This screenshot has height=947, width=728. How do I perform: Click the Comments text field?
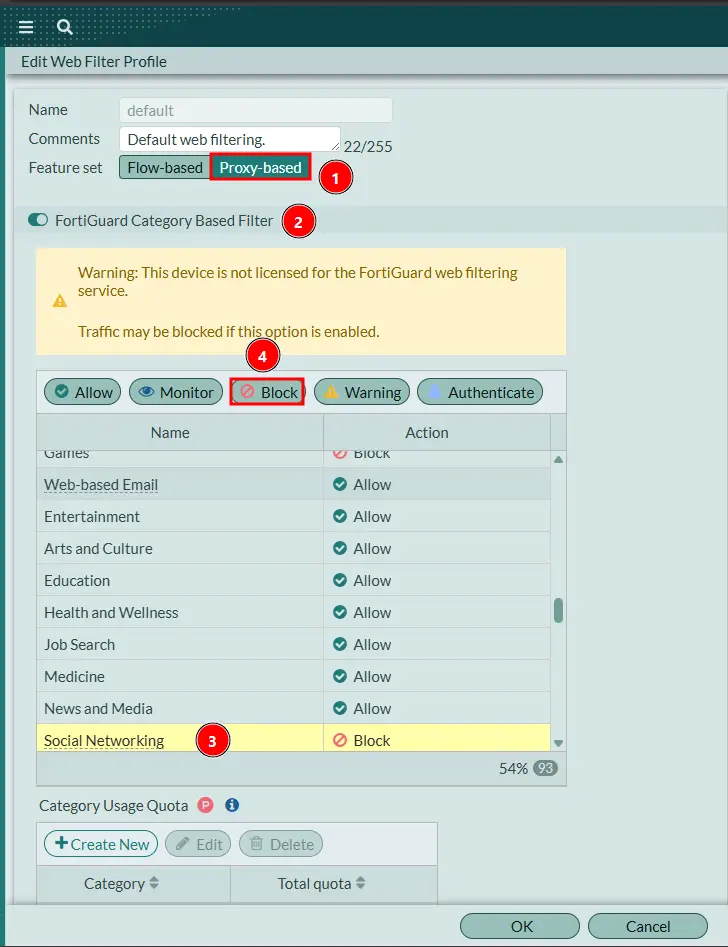(230, 139)
